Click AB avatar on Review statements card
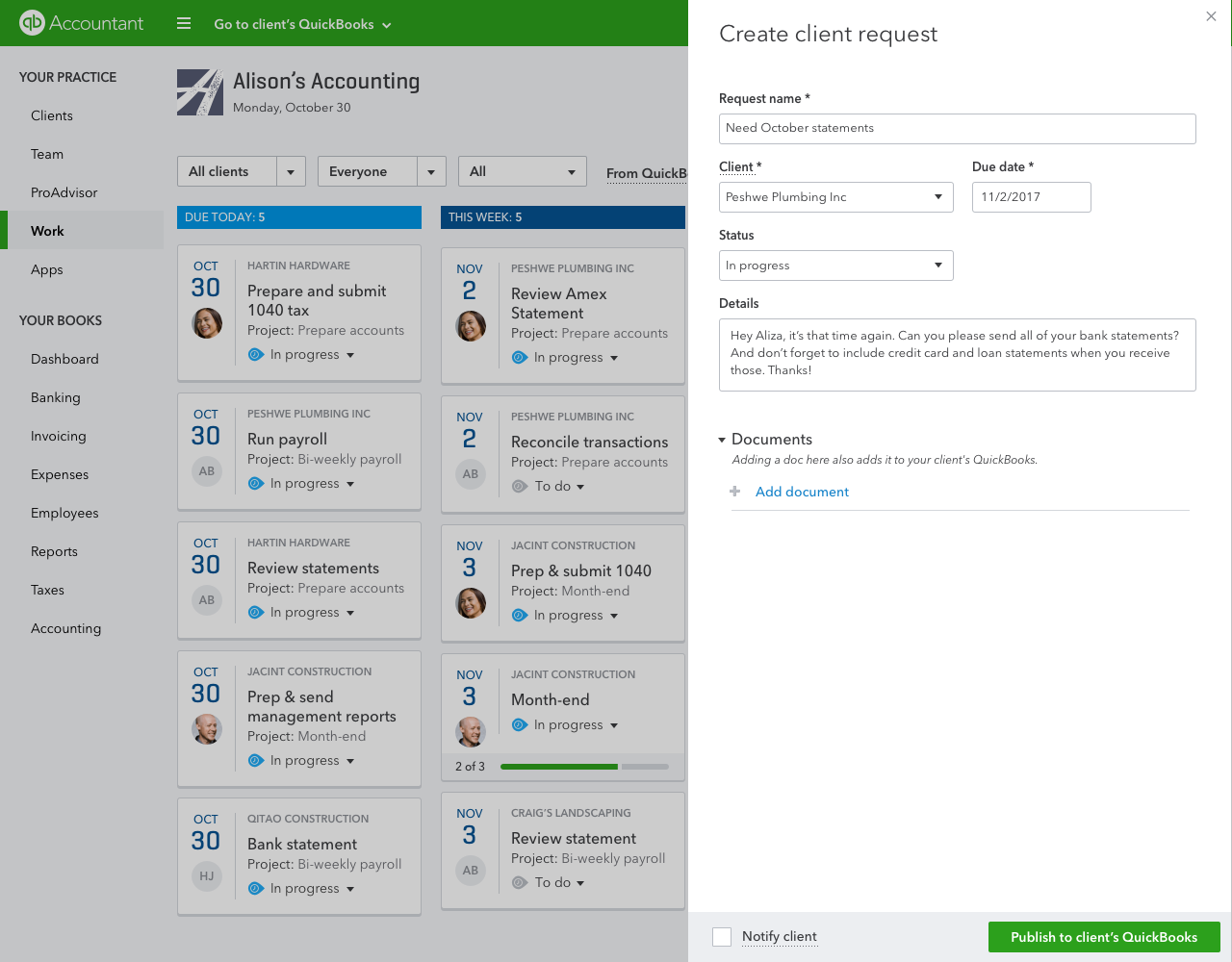The width and height of the screenshot is (1232, 962). pyautogui.click(x=207, y=600)
